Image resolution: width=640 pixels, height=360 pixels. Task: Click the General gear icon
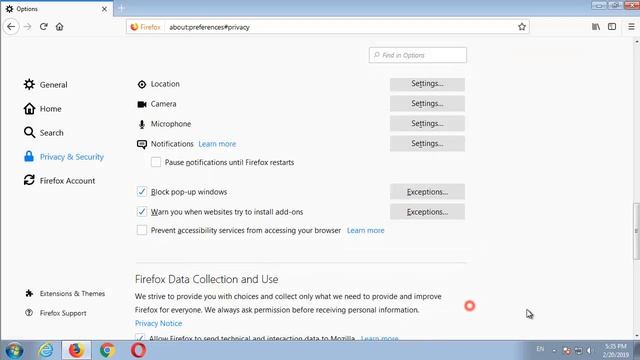29,84
